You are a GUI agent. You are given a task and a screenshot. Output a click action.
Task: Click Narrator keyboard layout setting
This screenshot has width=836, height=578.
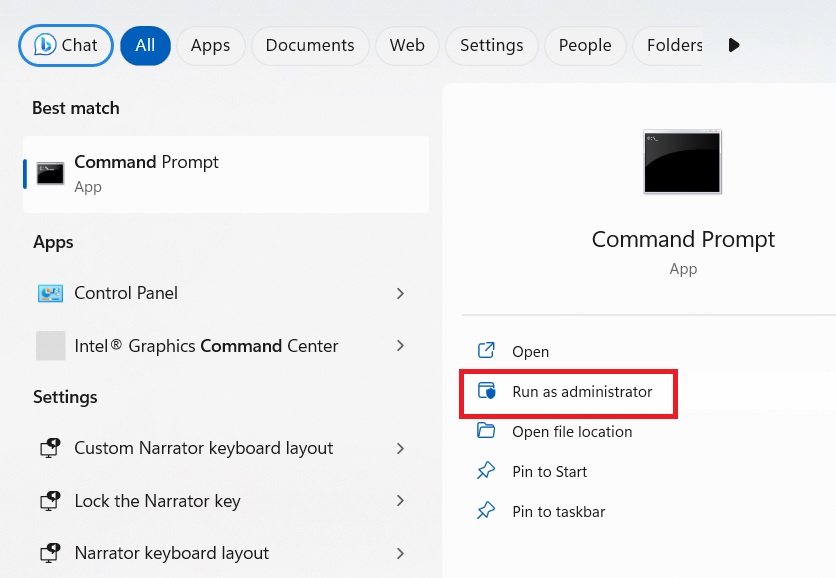[x=170, y=552]
